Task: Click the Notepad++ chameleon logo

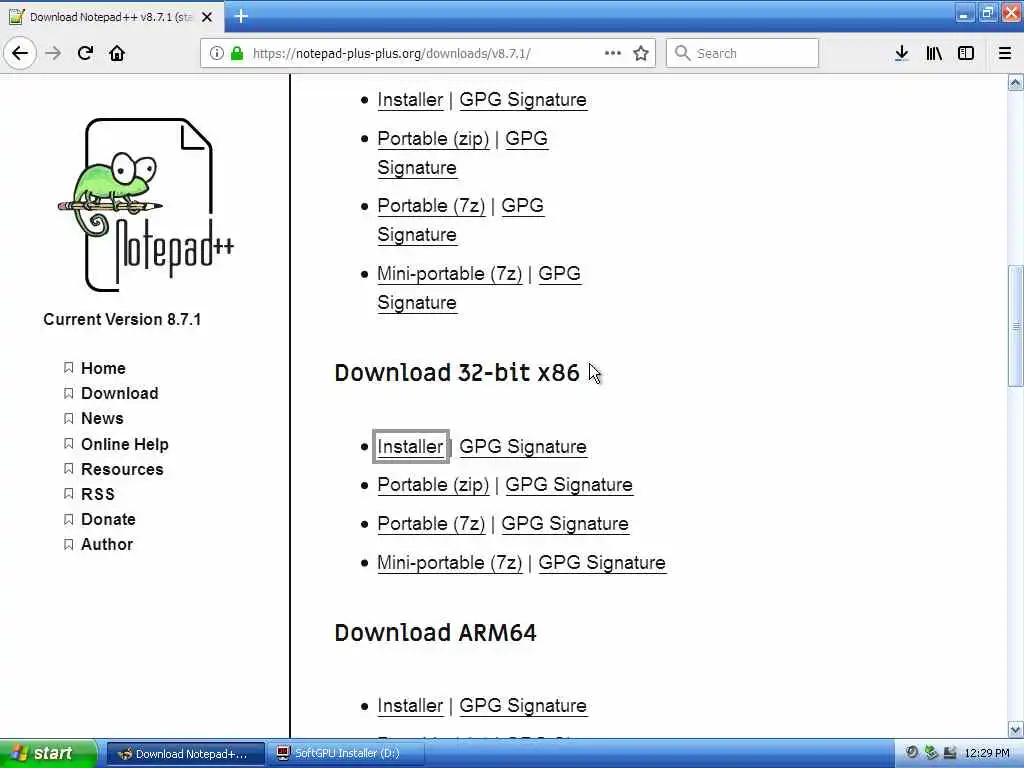Action: pos(147,204)
